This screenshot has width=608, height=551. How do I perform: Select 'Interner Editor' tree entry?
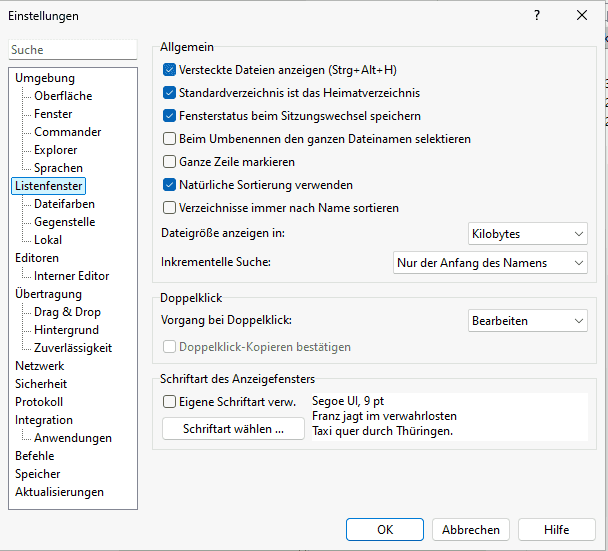point(72,276)
